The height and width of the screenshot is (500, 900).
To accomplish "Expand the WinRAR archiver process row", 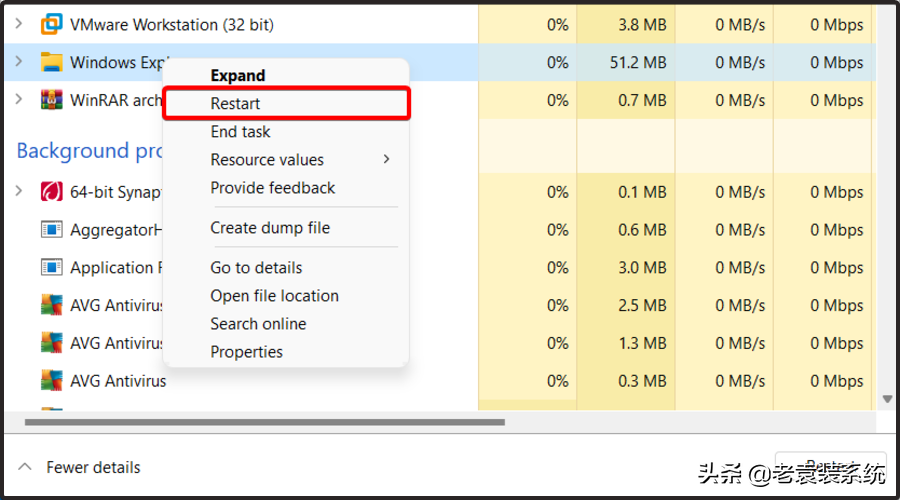I will point(19,99).
